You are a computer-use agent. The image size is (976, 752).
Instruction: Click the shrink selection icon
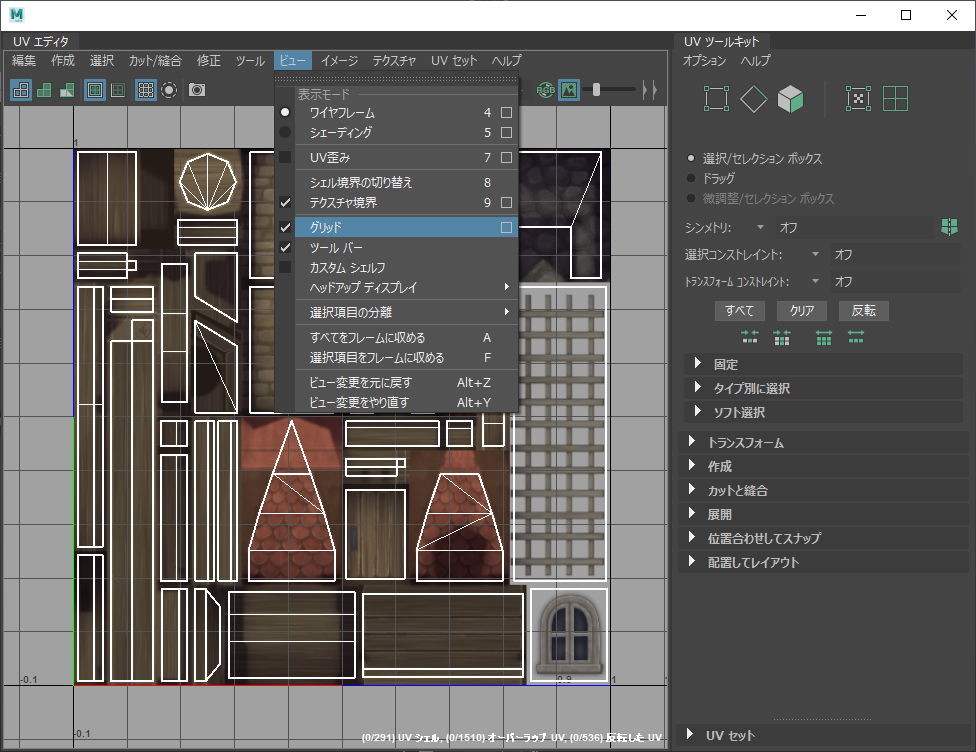749,337
